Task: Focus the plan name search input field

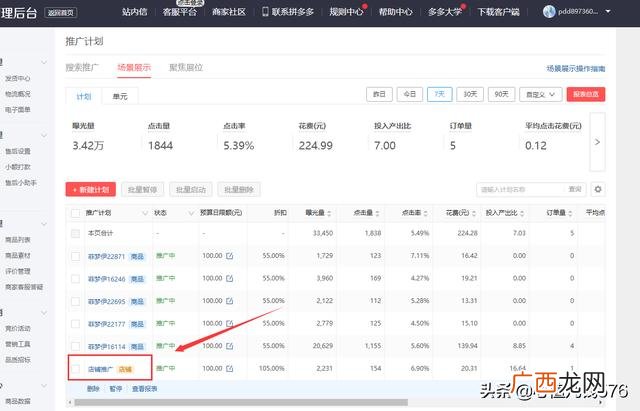Action: point(520,189)
